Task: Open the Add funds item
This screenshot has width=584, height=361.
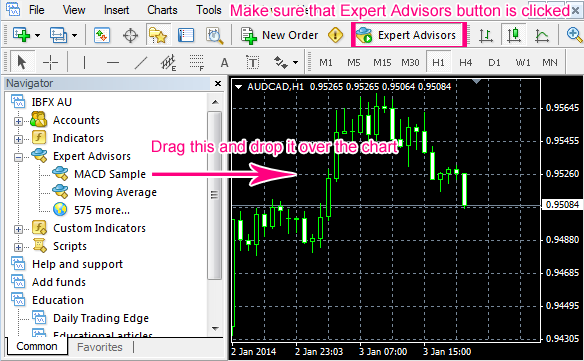Action: click(59, 282)
